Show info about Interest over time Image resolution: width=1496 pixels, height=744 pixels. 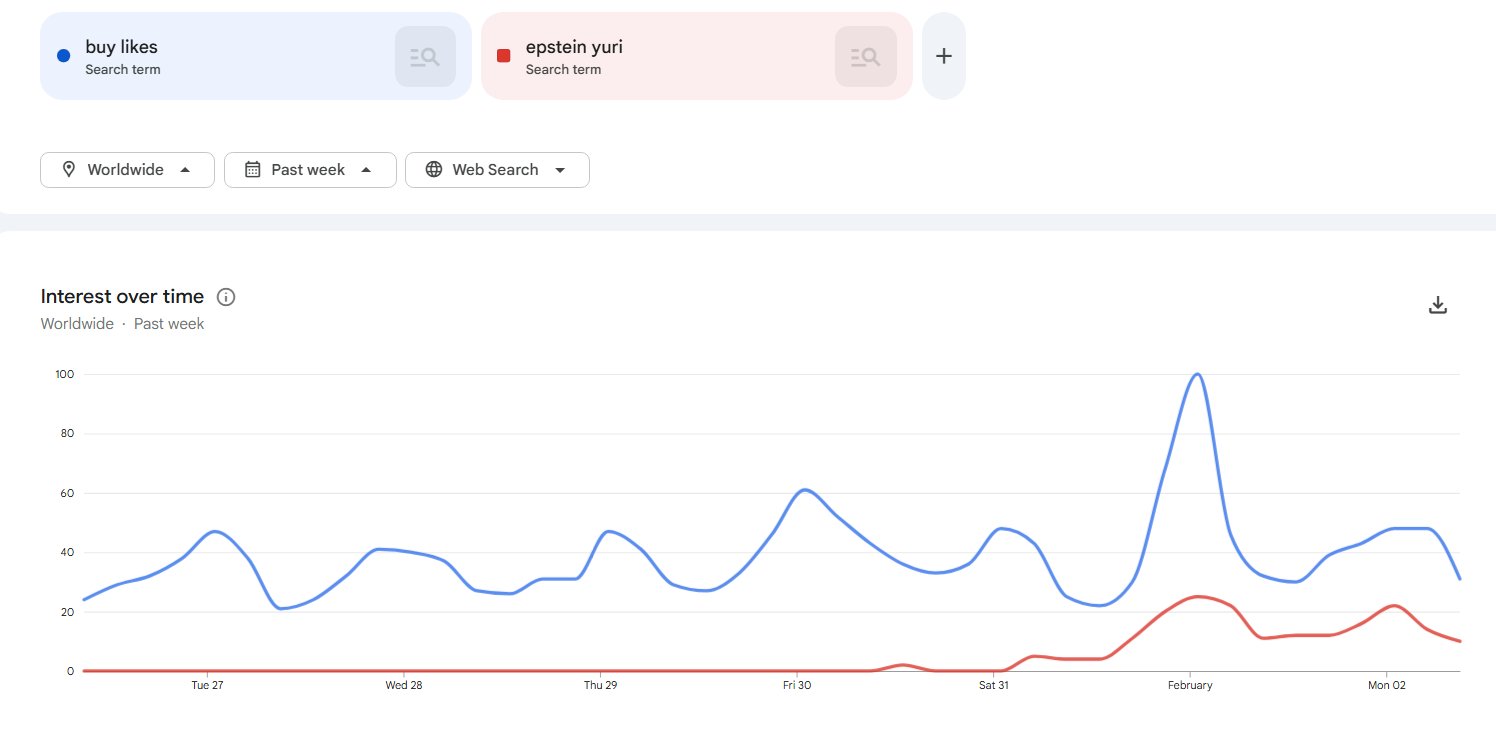coord(226,297)
